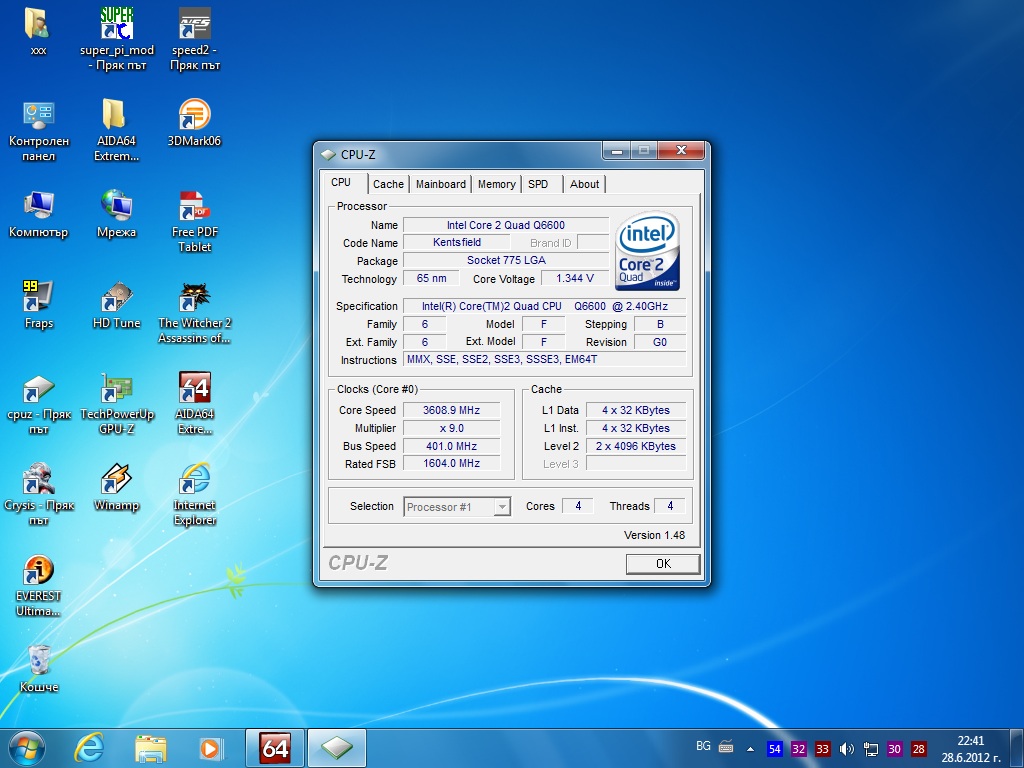Click the blue 54 temperature tray icon
This screenshot has height=768, width=1024.
(x=775, y=749)
